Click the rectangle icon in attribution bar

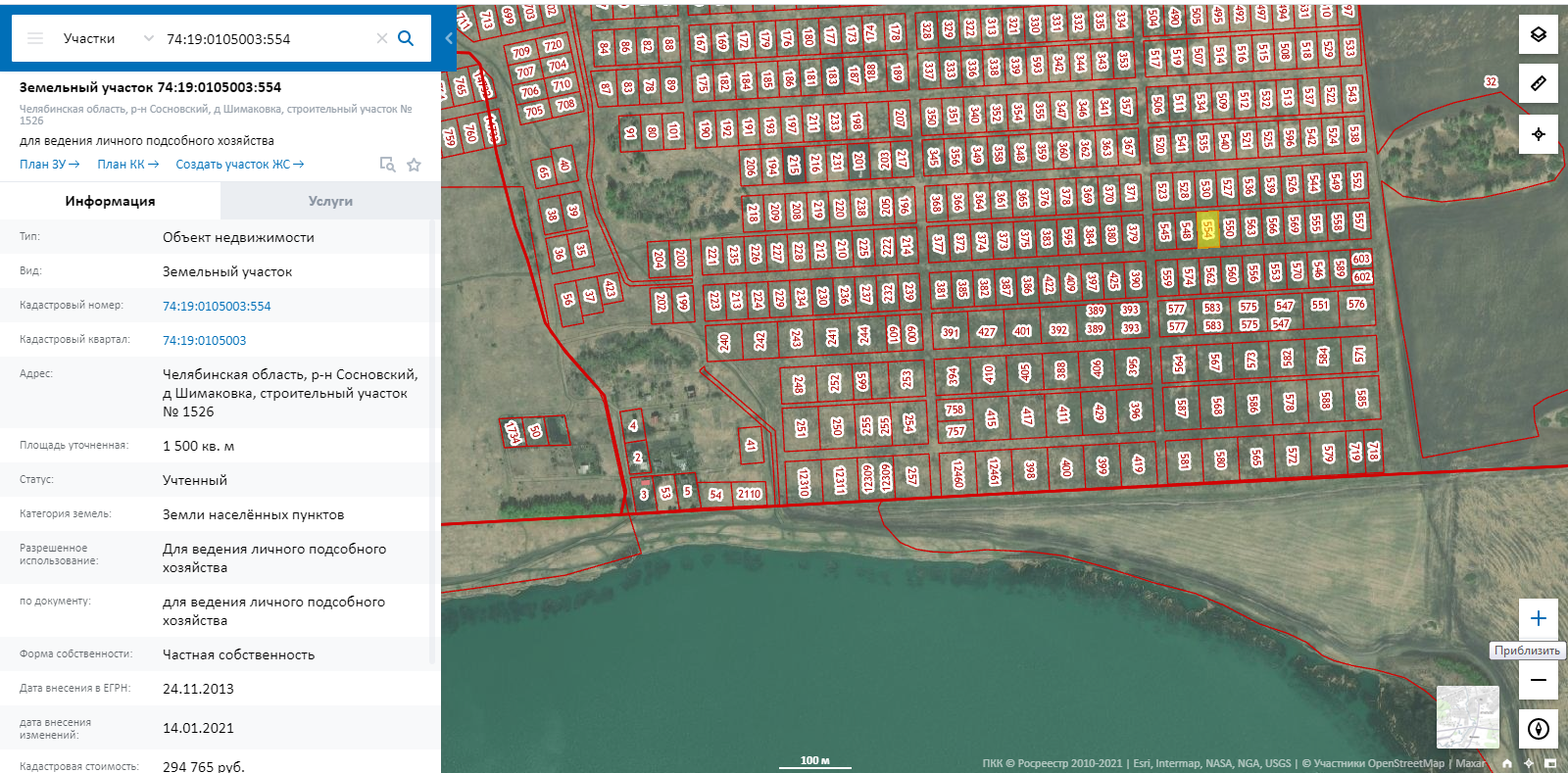[1550, 763]
